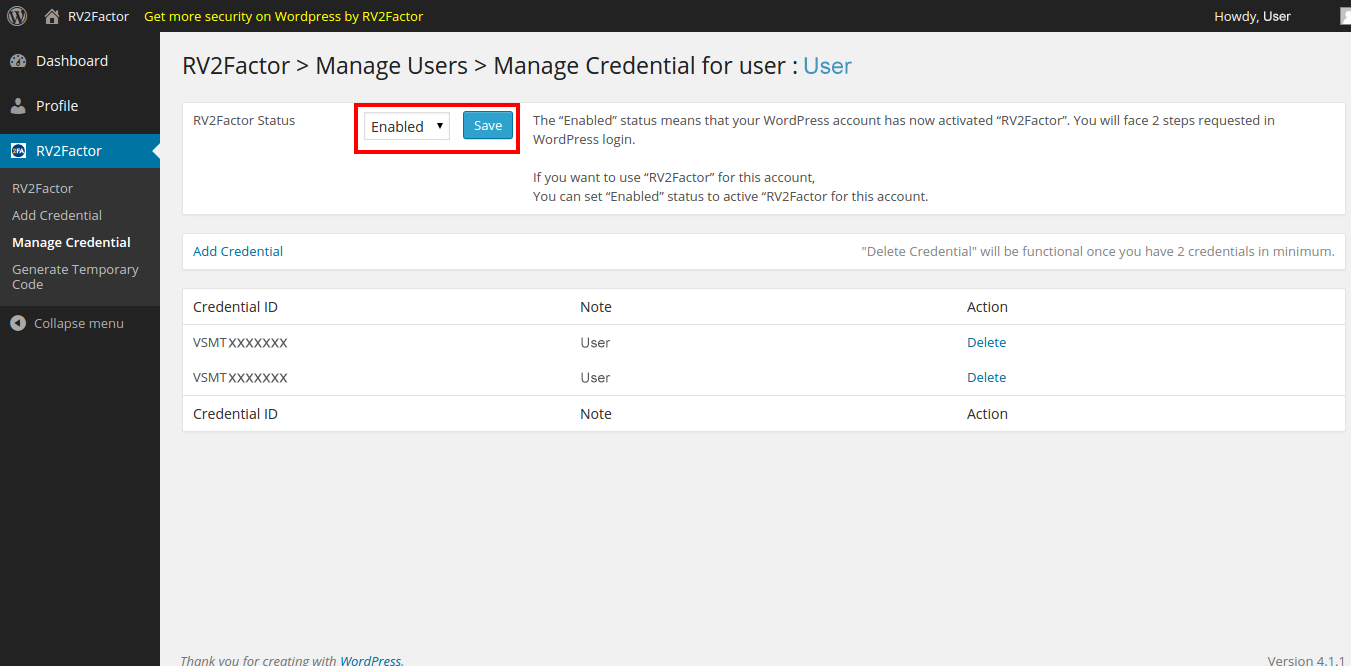Viewport: 1351px width, 666px height.
Task: Click the Collapse menu arrow icon
Action: (17, 323)
